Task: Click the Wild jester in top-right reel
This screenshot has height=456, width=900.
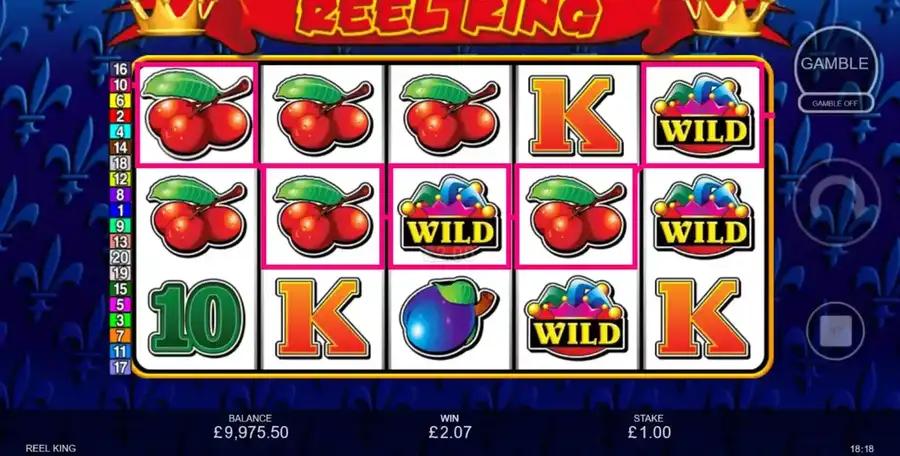Action: pos(703,115)
